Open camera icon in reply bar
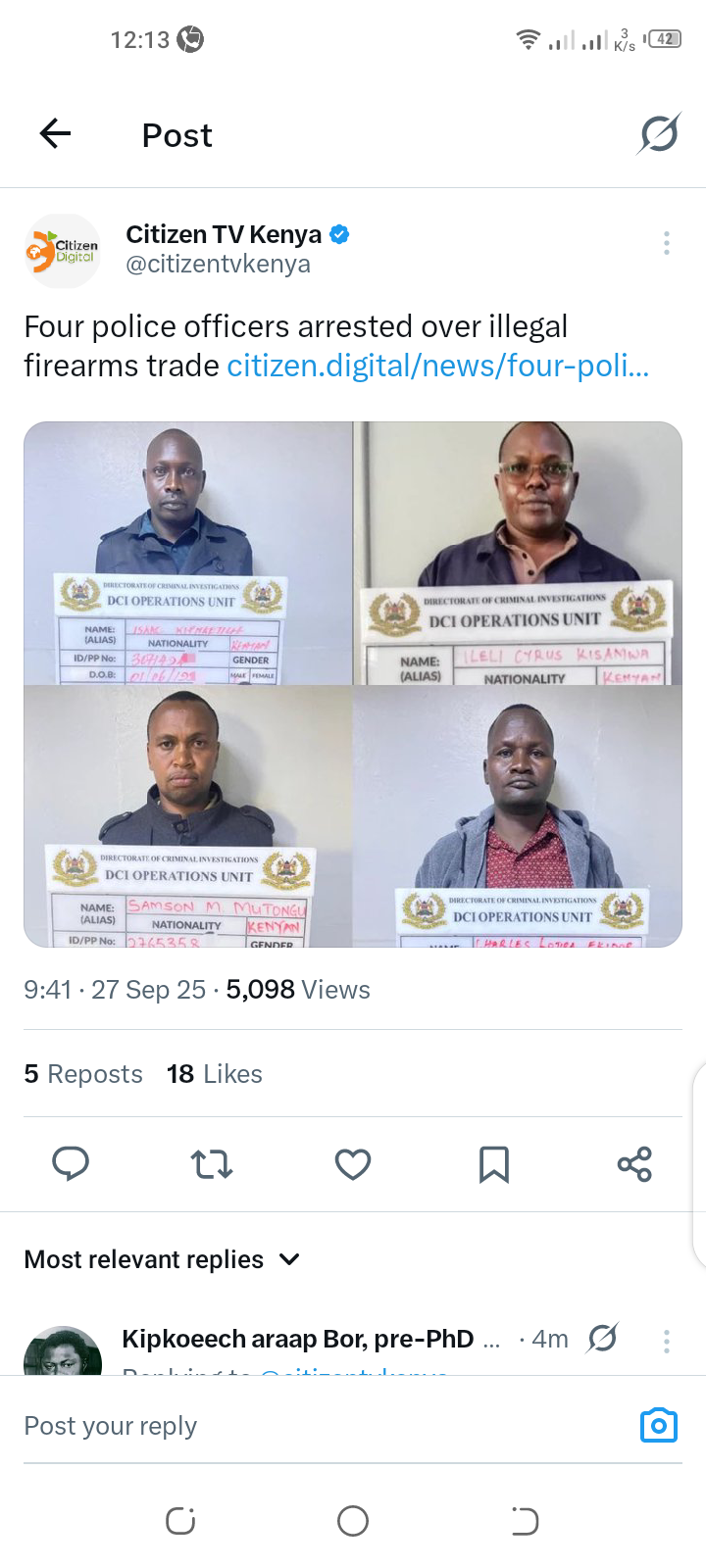Image resolution: width=706 pixels, height=1568 pixels. click(x=659, y=1425)
